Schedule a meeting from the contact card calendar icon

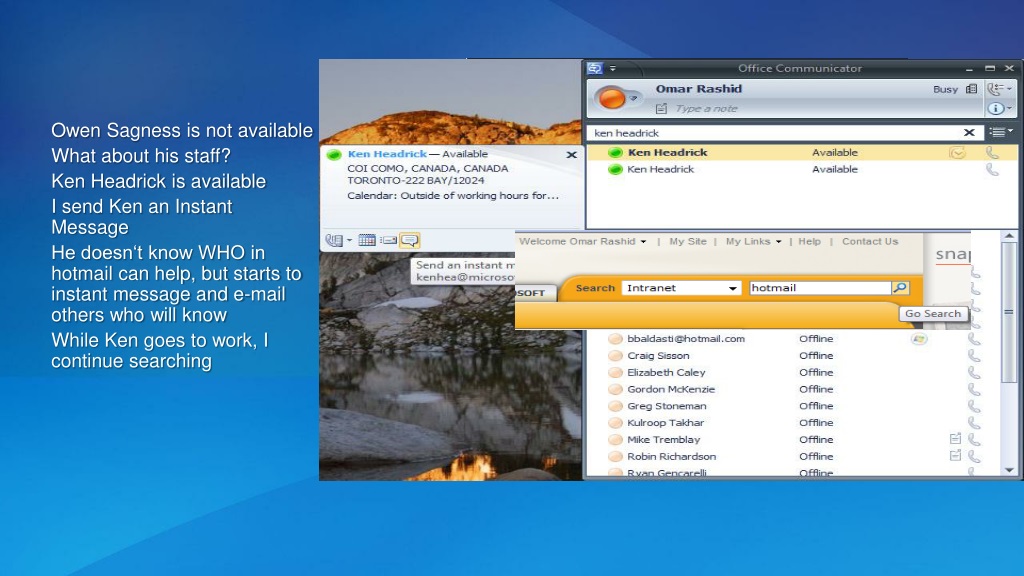[x=367, y=240]
